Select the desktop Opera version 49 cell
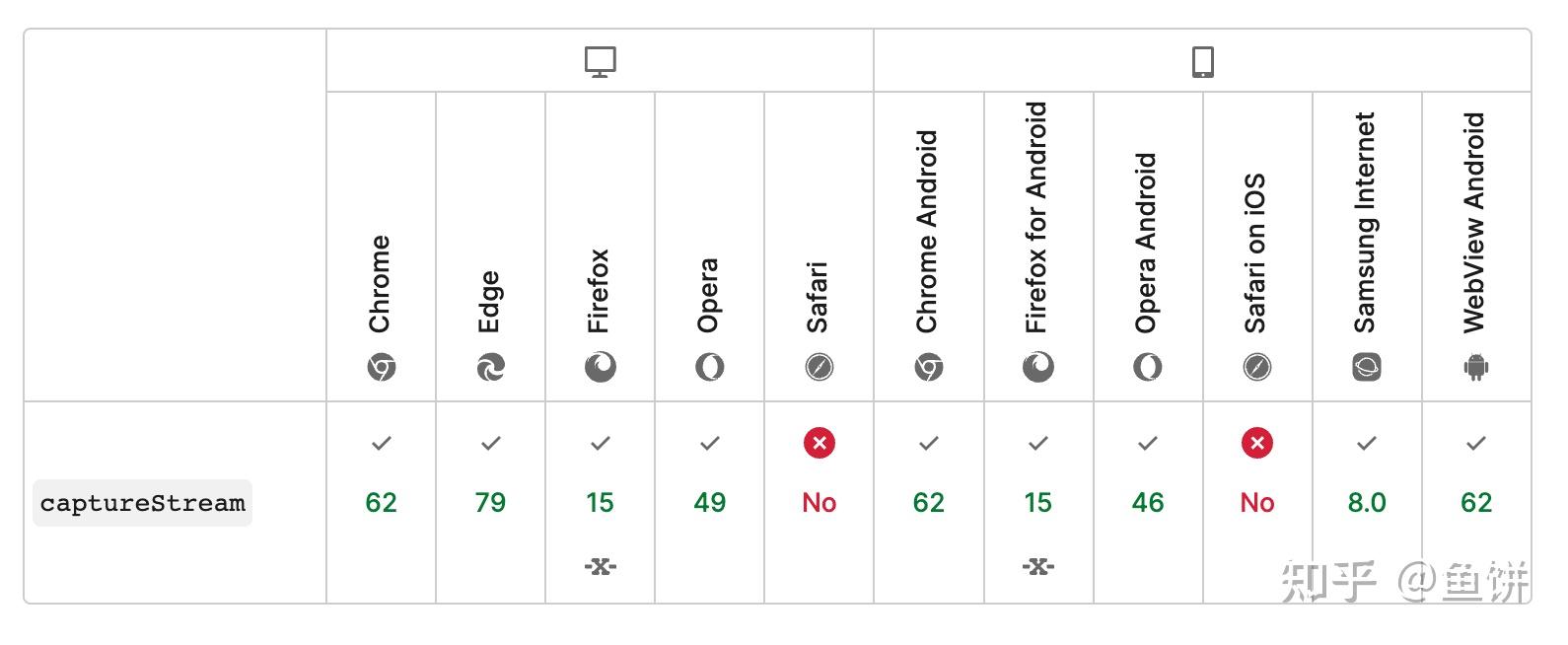 tap(709, 502)
